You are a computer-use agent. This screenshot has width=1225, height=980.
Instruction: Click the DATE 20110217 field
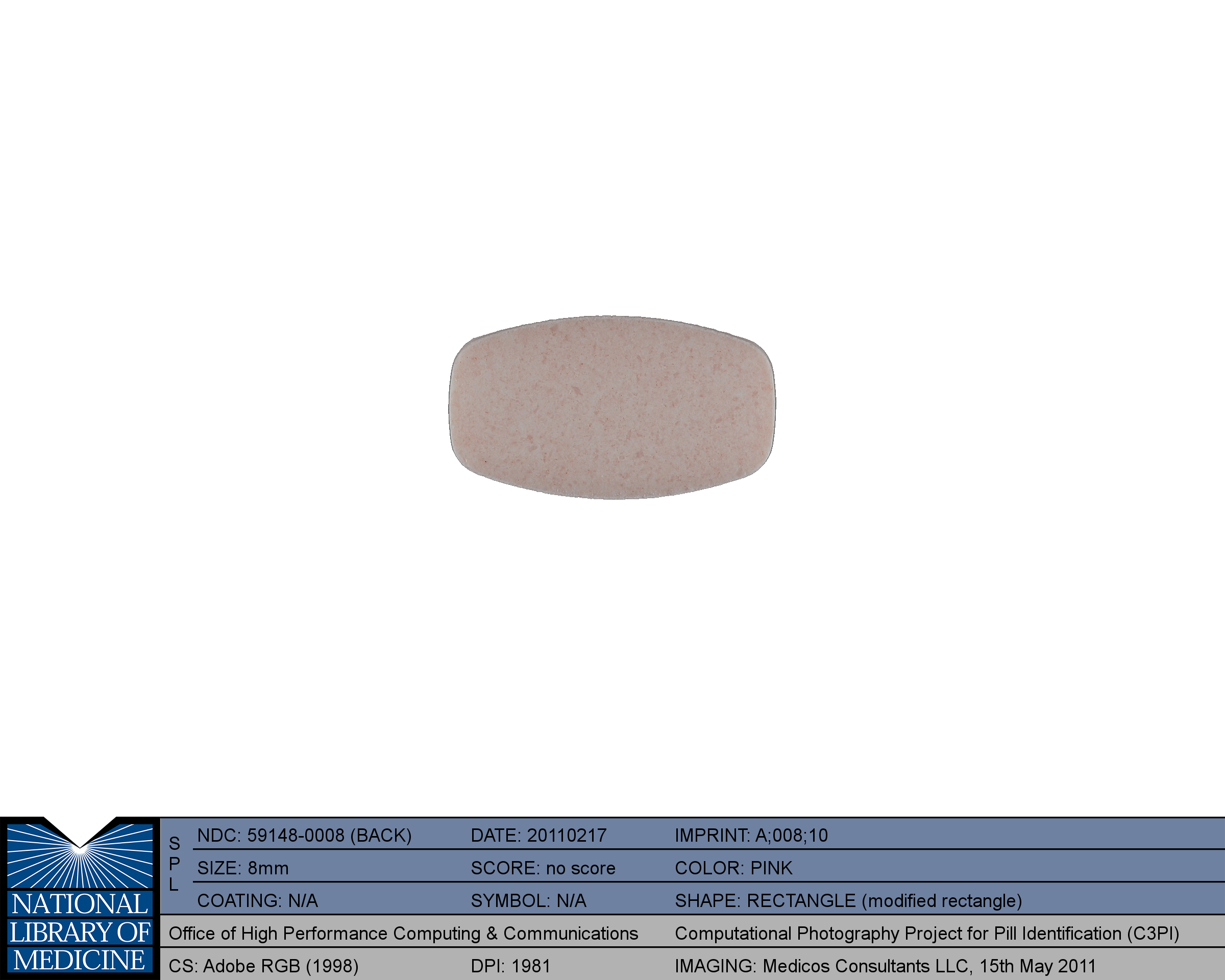pos(538,835)
